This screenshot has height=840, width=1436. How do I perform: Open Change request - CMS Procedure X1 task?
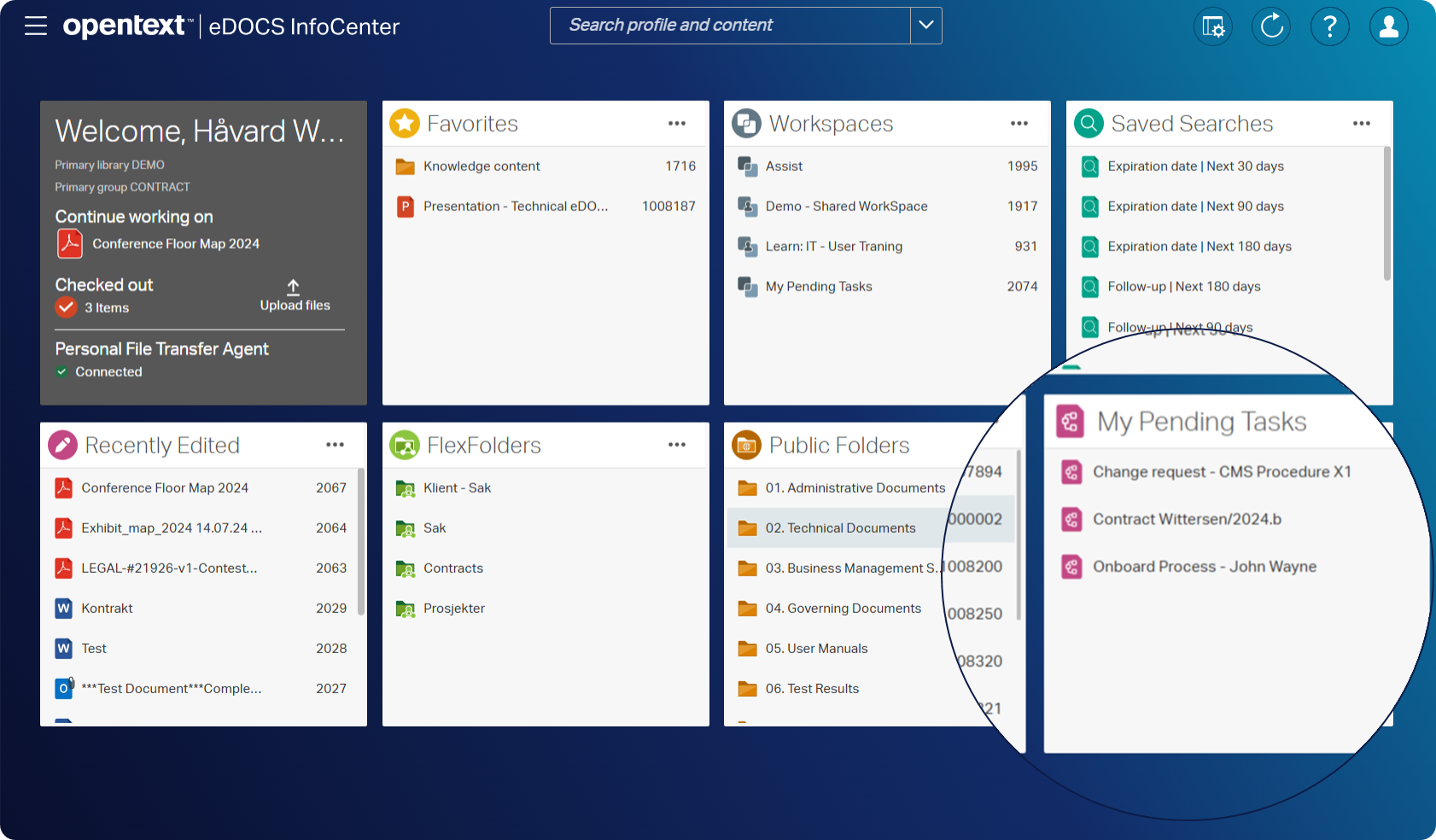coord(1222,472)
